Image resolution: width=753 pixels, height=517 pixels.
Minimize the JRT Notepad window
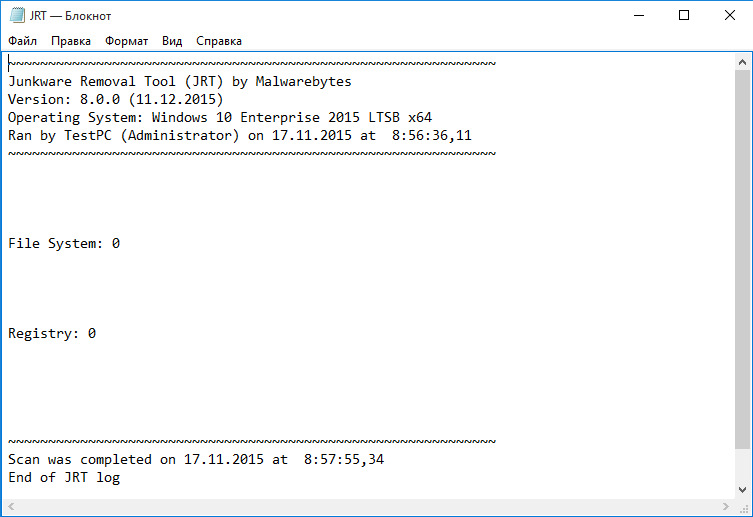click(x=638, y=15)
